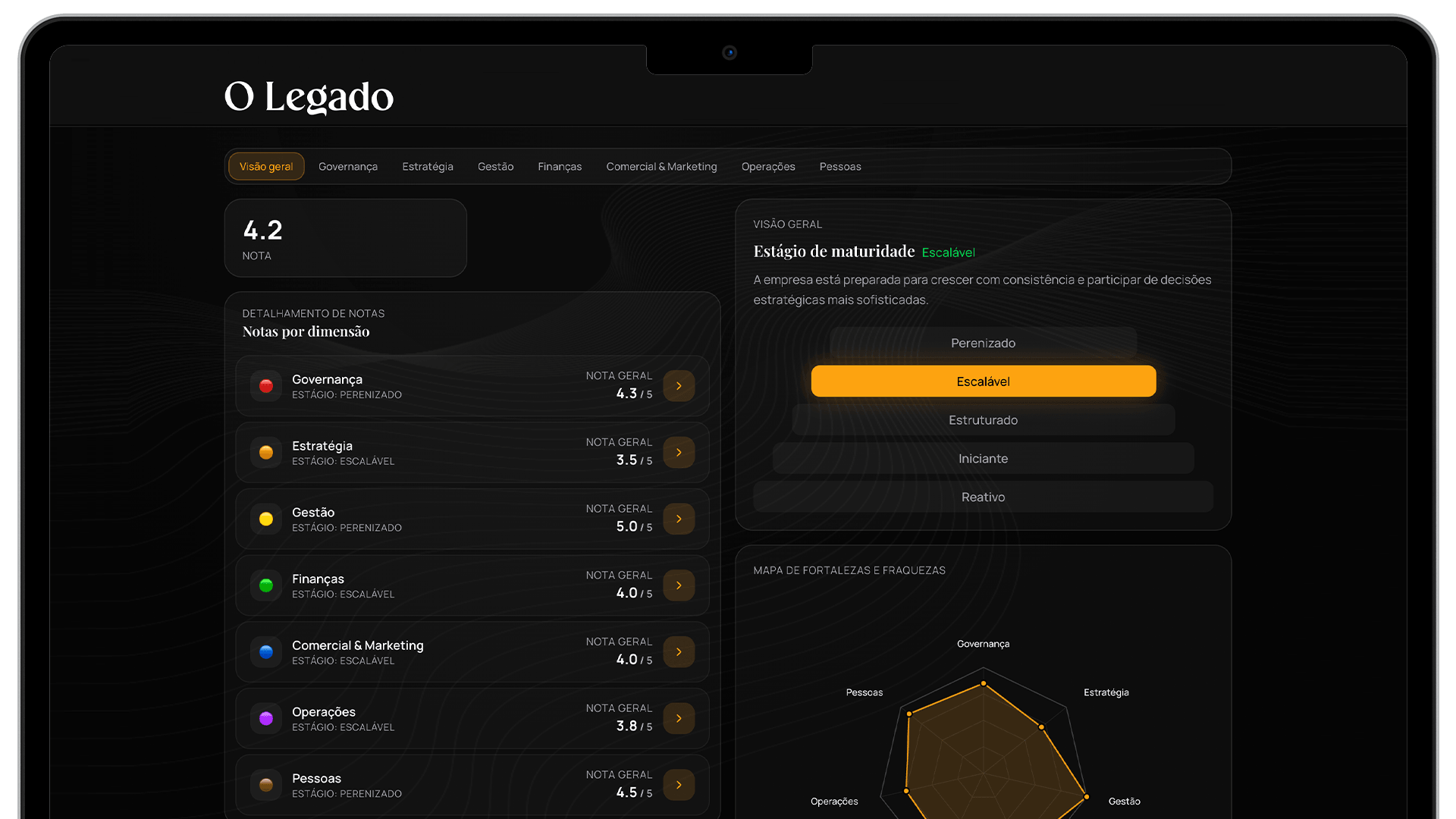Switch to the Finanças tab
The height and width of the screenshot is (819, 1456).
(560, 167)
